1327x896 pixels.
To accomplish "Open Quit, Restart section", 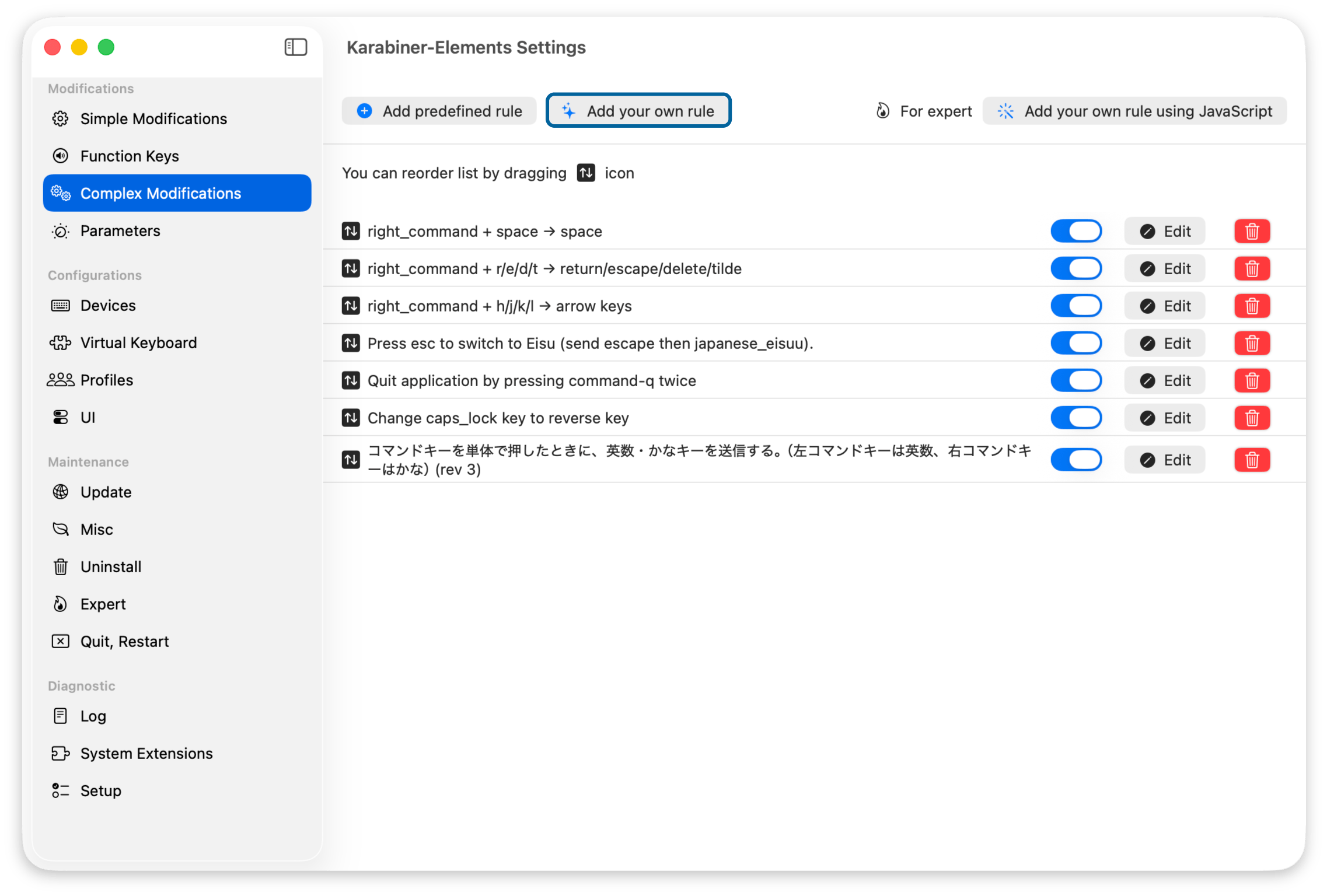I will pos(177,641).
